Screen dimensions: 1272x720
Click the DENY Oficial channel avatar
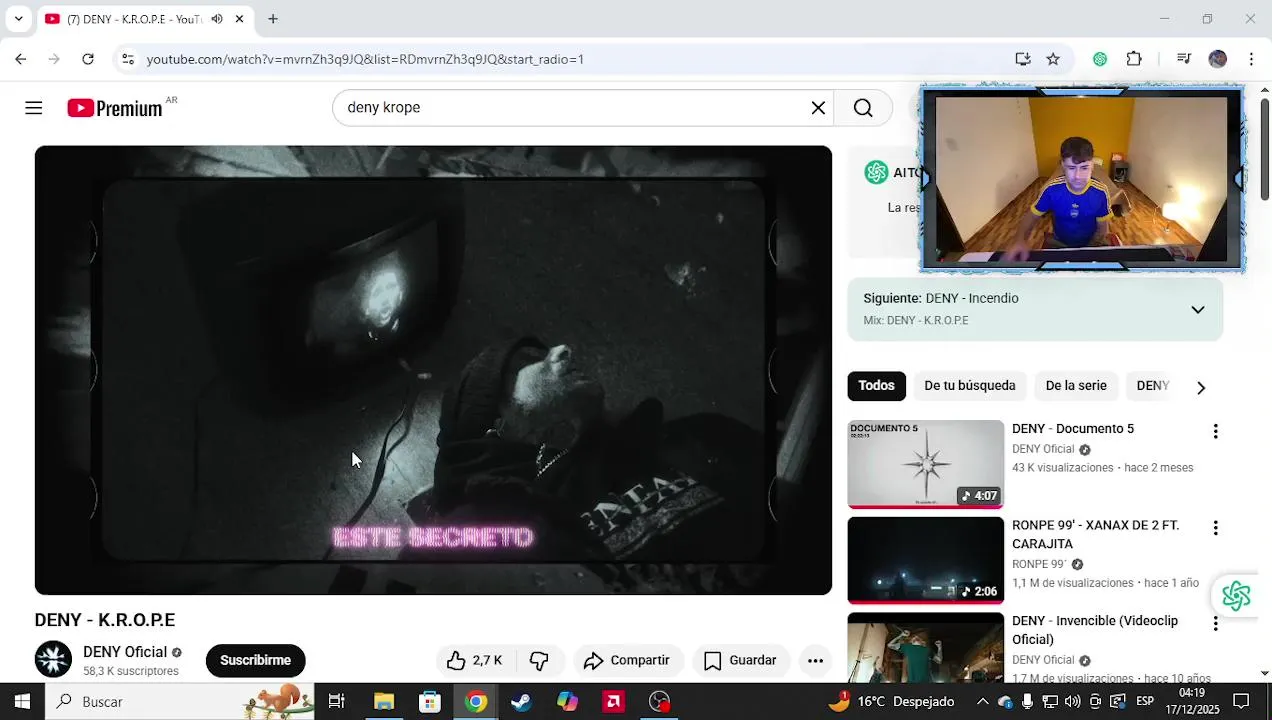[53, 660]
